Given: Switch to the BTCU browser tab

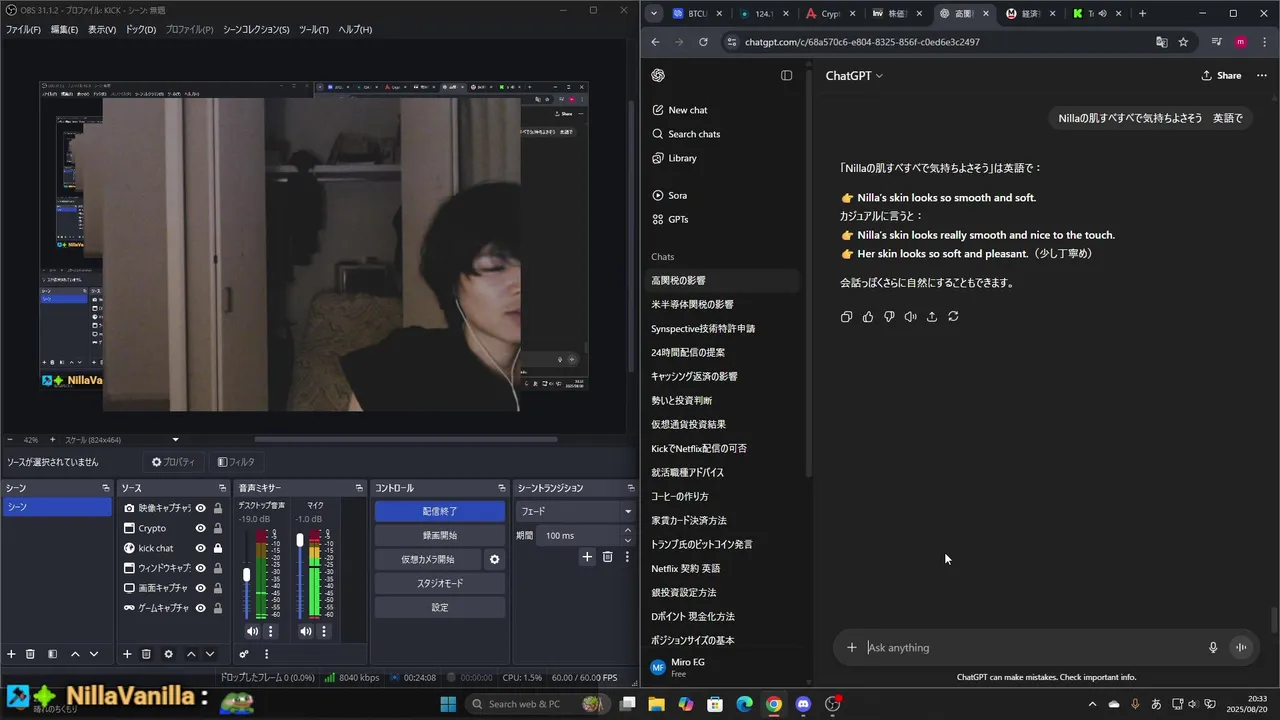Looking at the screenshot, I should pyautogui.click(x=696, y=14).
